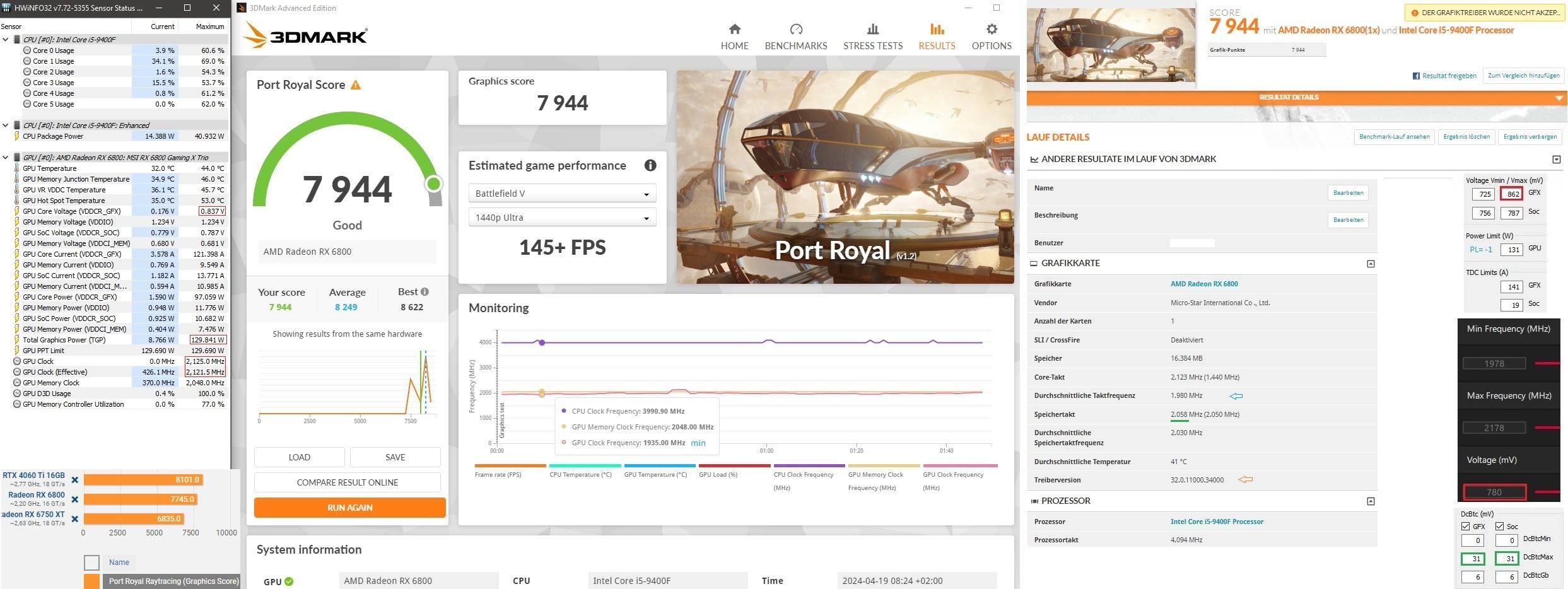1568x589 pixels.
Task: Remove RTX 4060 Ti 16GB from comparison chart
Action: coord(75,480)
